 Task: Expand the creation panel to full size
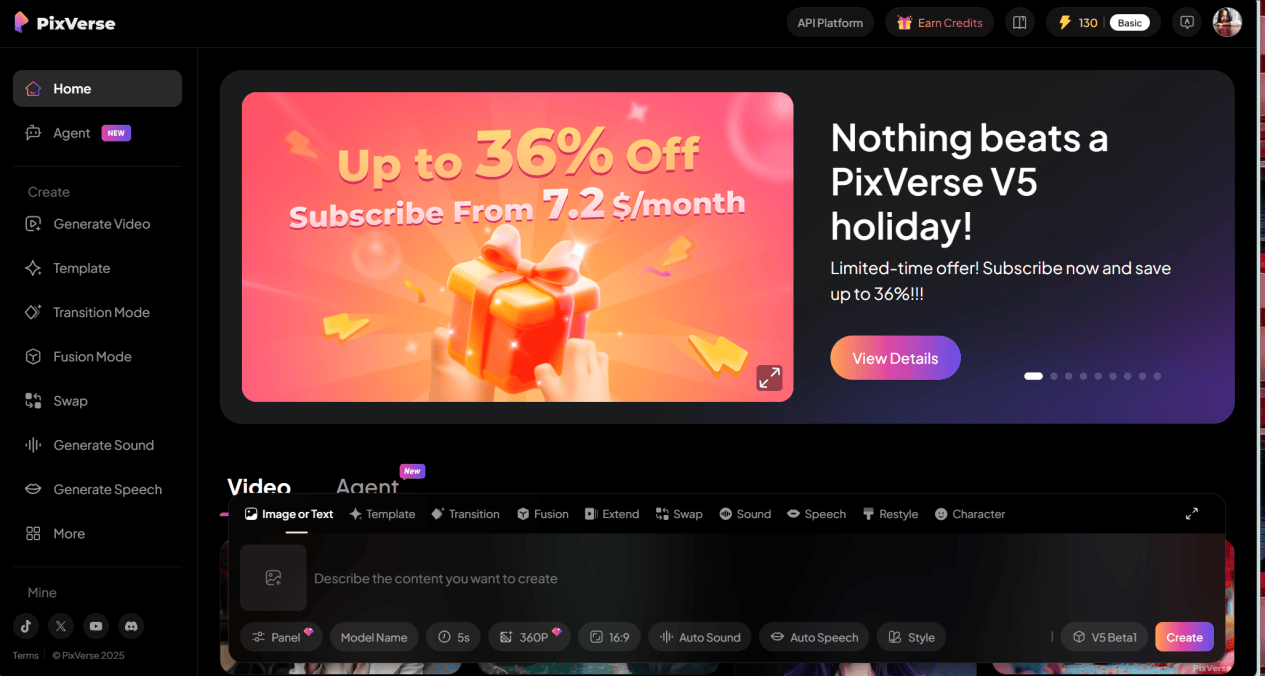click(x=1192, y=513)
